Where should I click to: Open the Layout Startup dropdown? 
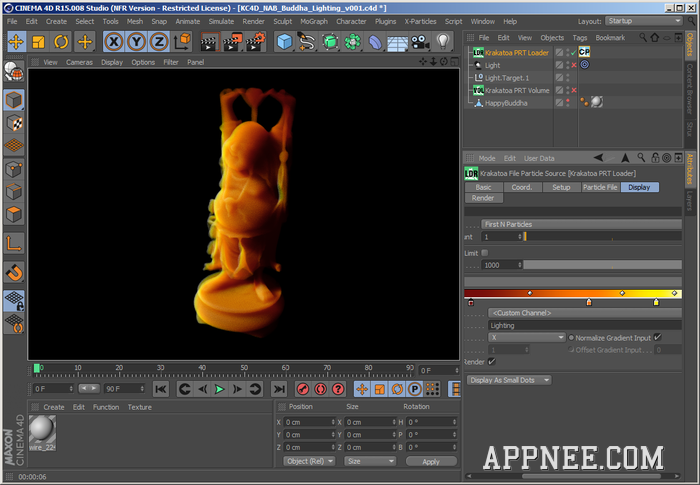coord(644,21)
